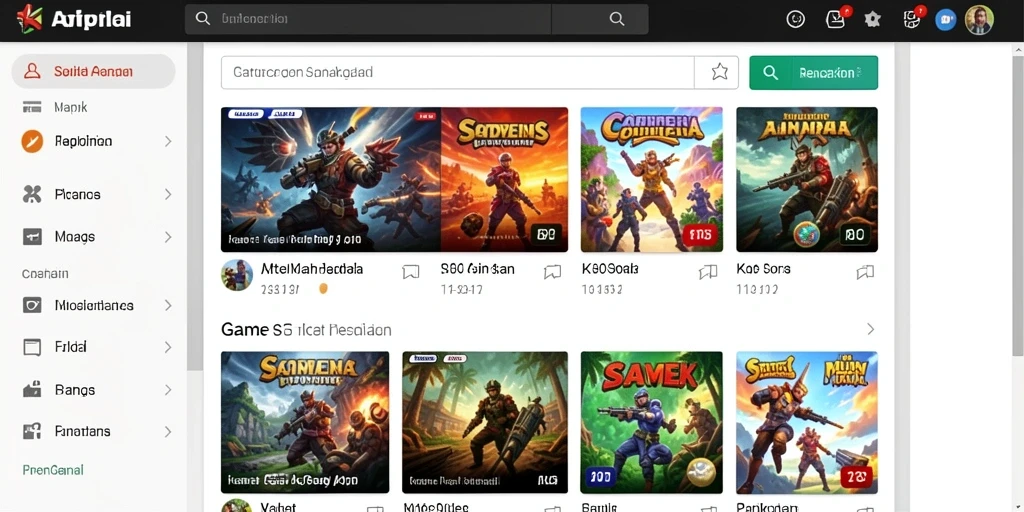Viewport: 1024px width, 512px height.
Task: Open the inbox icon with red badge
Action: point(837,18)
